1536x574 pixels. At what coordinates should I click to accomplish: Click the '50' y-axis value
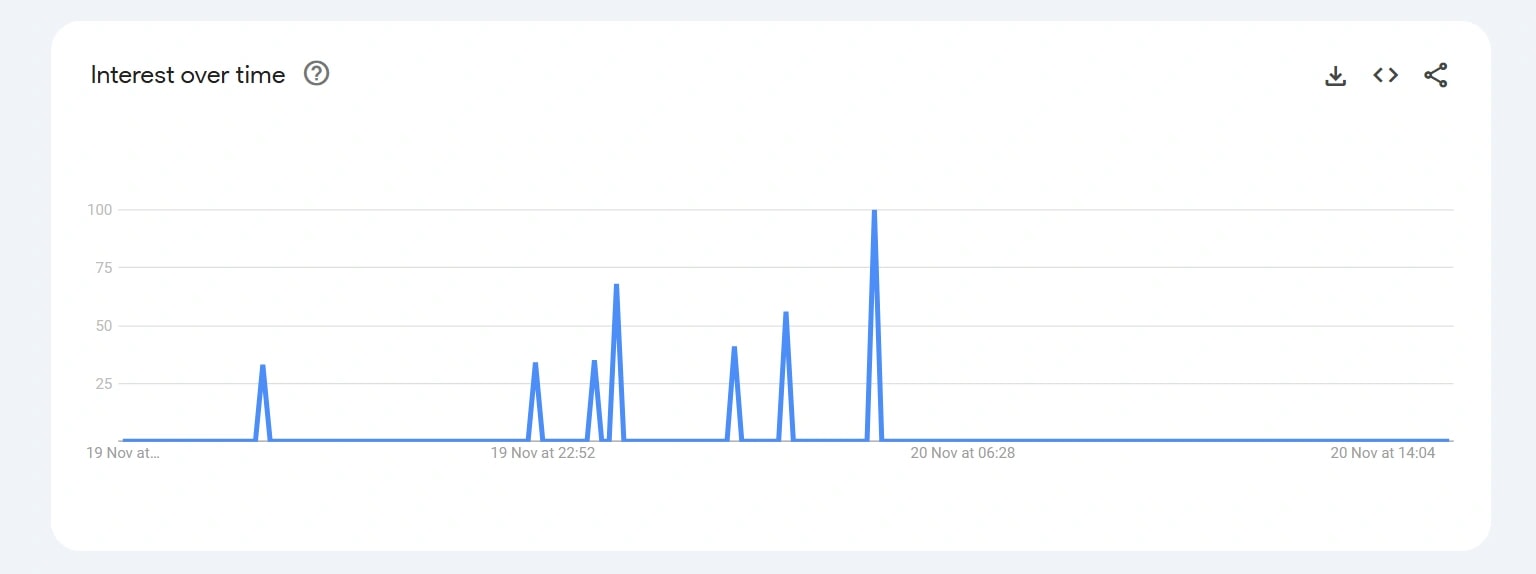point(104,326)
